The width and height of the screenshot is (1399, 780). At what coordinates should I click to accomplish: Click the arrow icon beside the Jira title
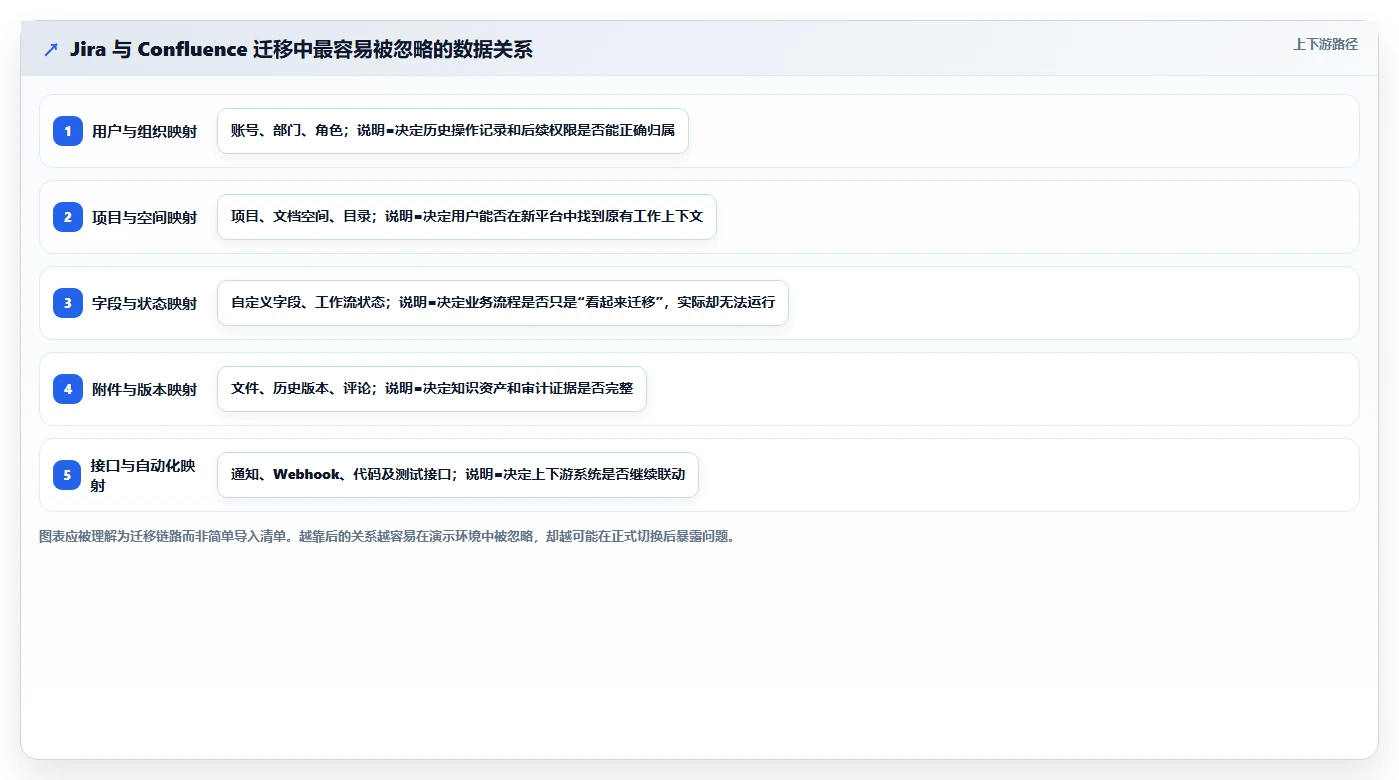51,50
